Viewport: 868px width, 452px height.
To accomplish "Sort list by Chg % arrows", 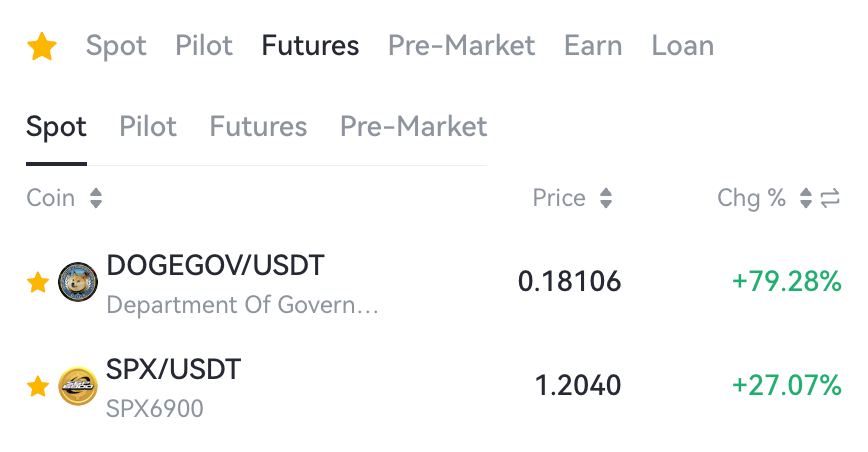I will [806, 198].
